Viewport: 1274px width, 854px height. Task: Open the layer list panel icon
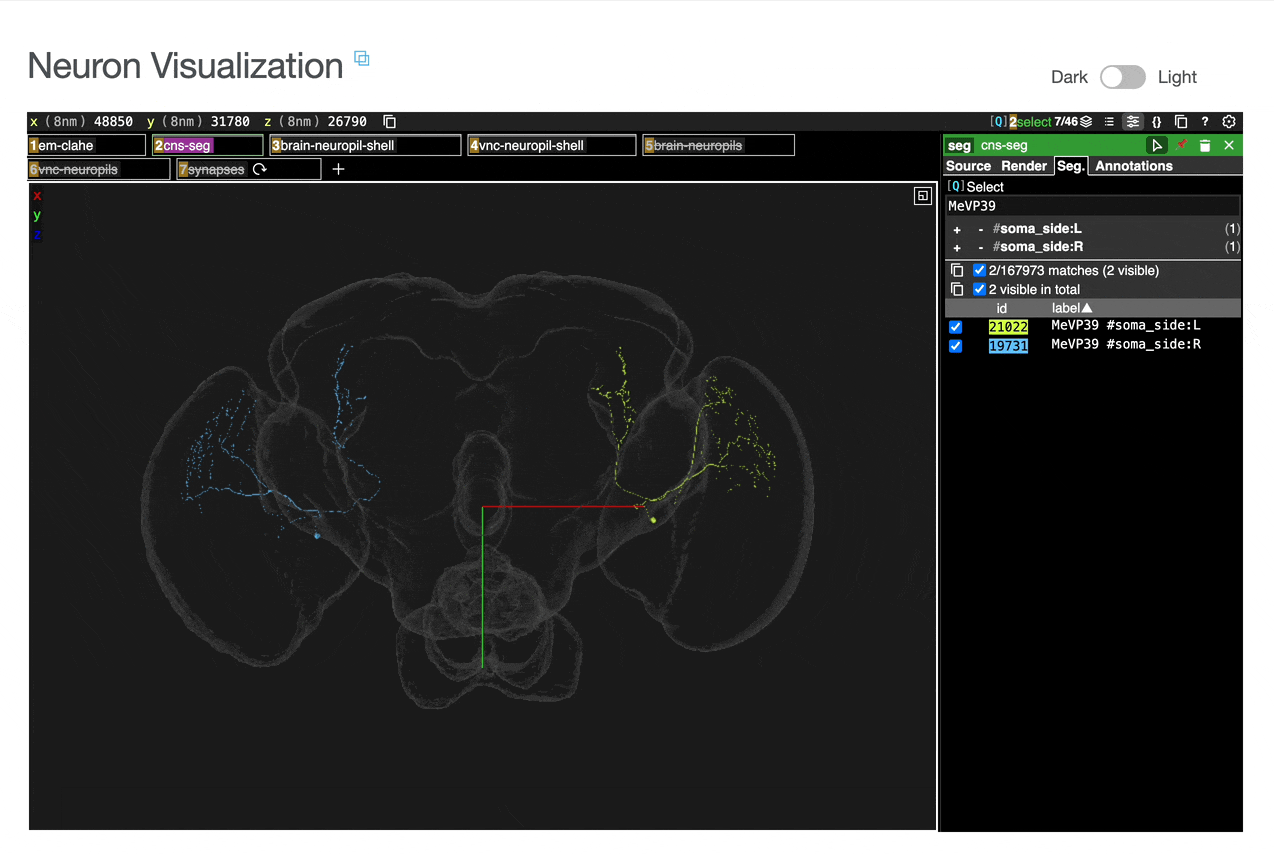tap(1109, 121)
